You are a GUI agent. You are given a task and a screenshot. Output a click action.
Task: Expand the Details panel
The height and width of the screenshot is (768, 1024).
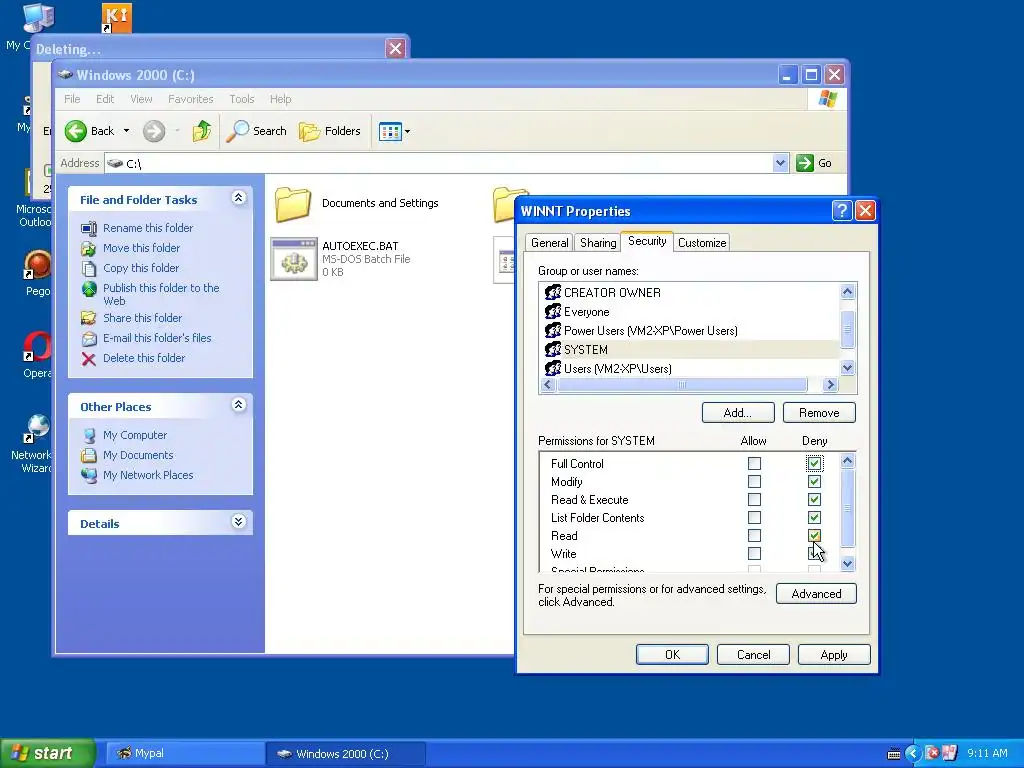[238, 521]
